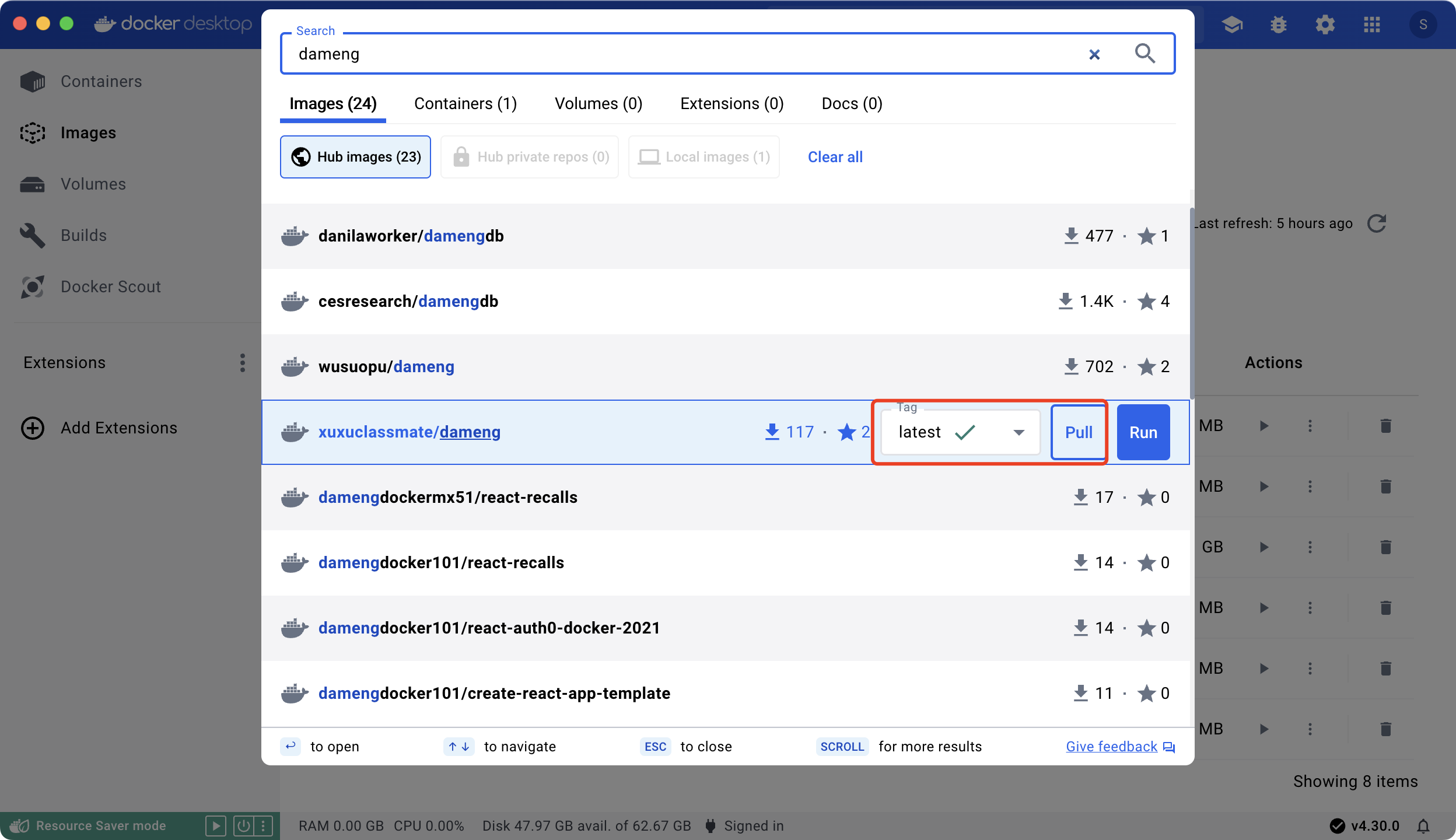Click the version v4.30.0 indicator
This screenshot has height=840, width=1456.
coord(1365,826)
